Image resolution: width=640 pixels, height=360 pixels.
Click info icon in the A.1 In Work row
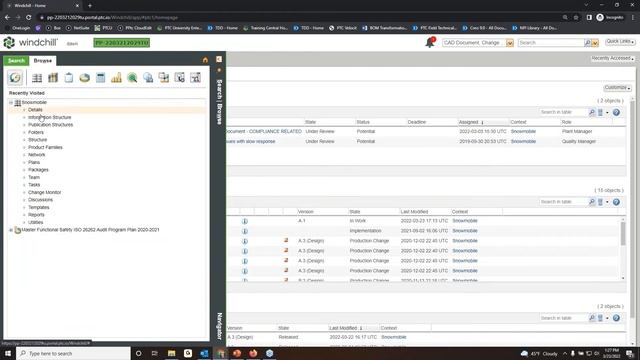click(245, 221)
